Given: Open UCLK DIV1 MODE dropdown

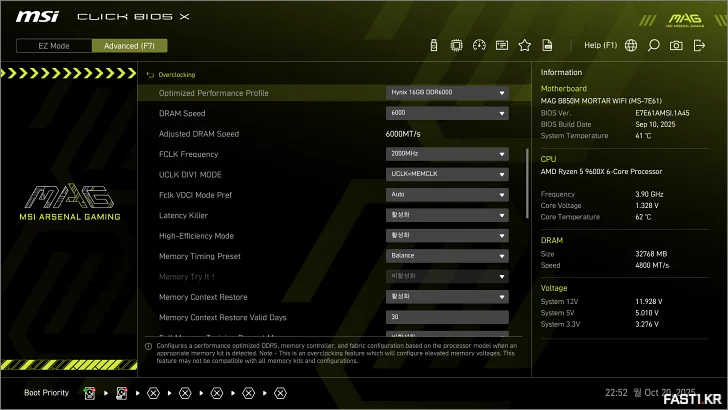Looking at the screenshot, I should (x=447, y=174).
